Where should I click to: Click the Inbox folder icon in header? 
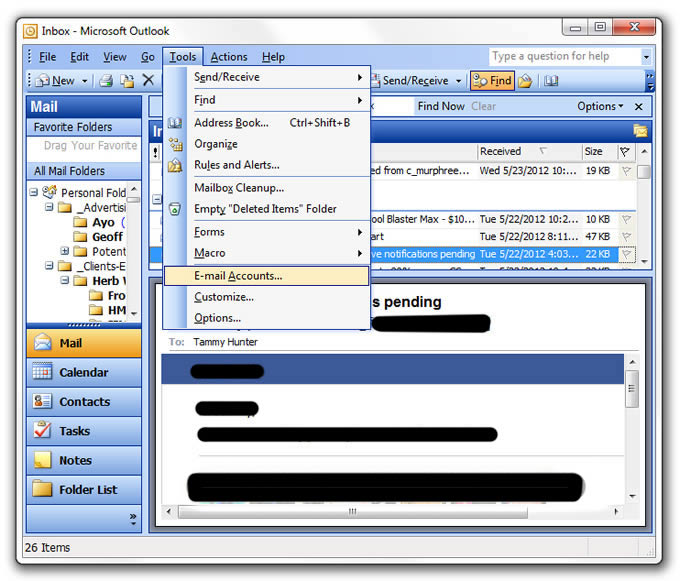(x=641, y=131)
